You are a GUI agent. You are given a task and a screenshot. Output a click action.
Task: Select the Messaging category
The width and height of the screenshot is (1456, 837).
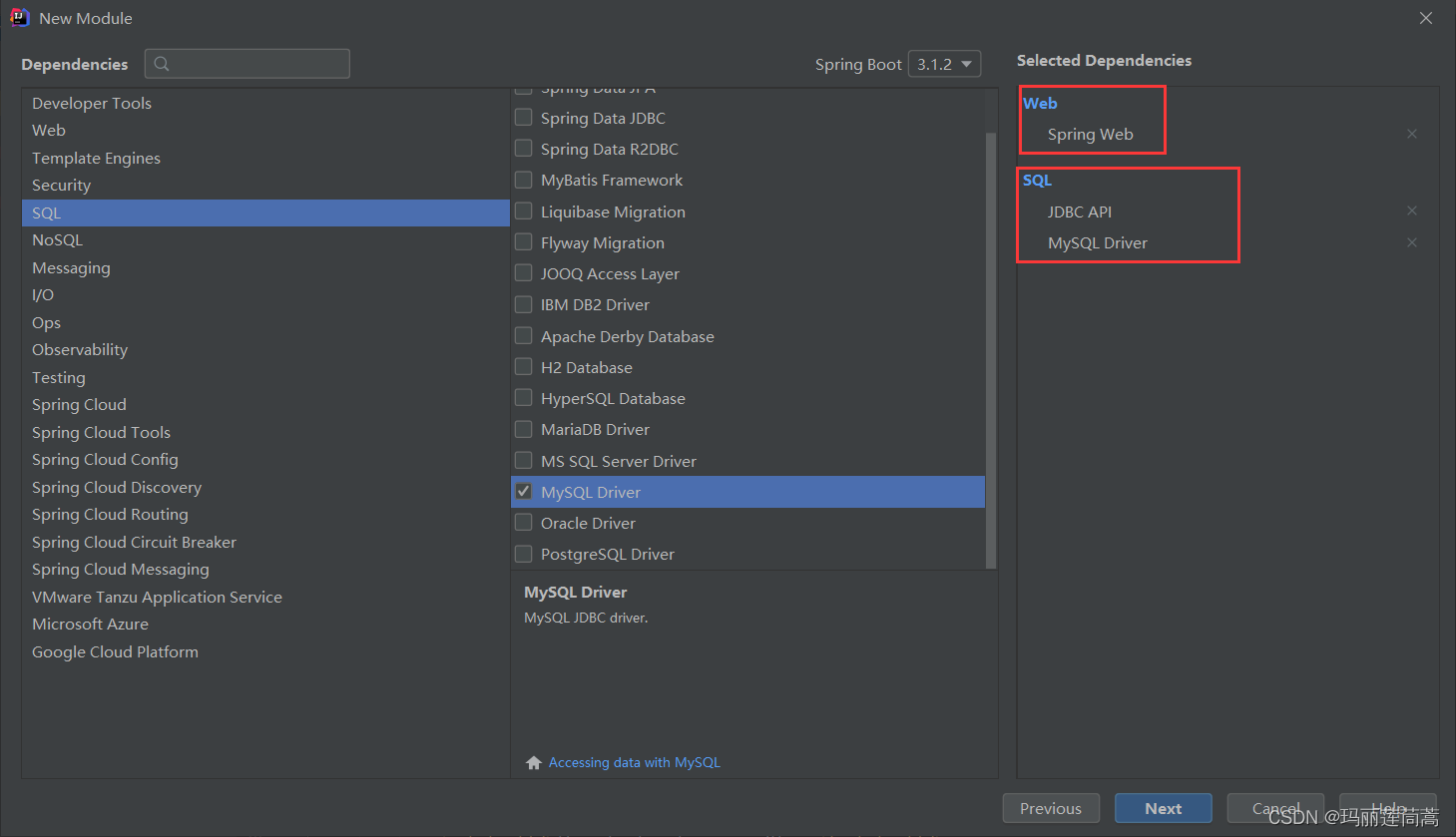(265, 267)
